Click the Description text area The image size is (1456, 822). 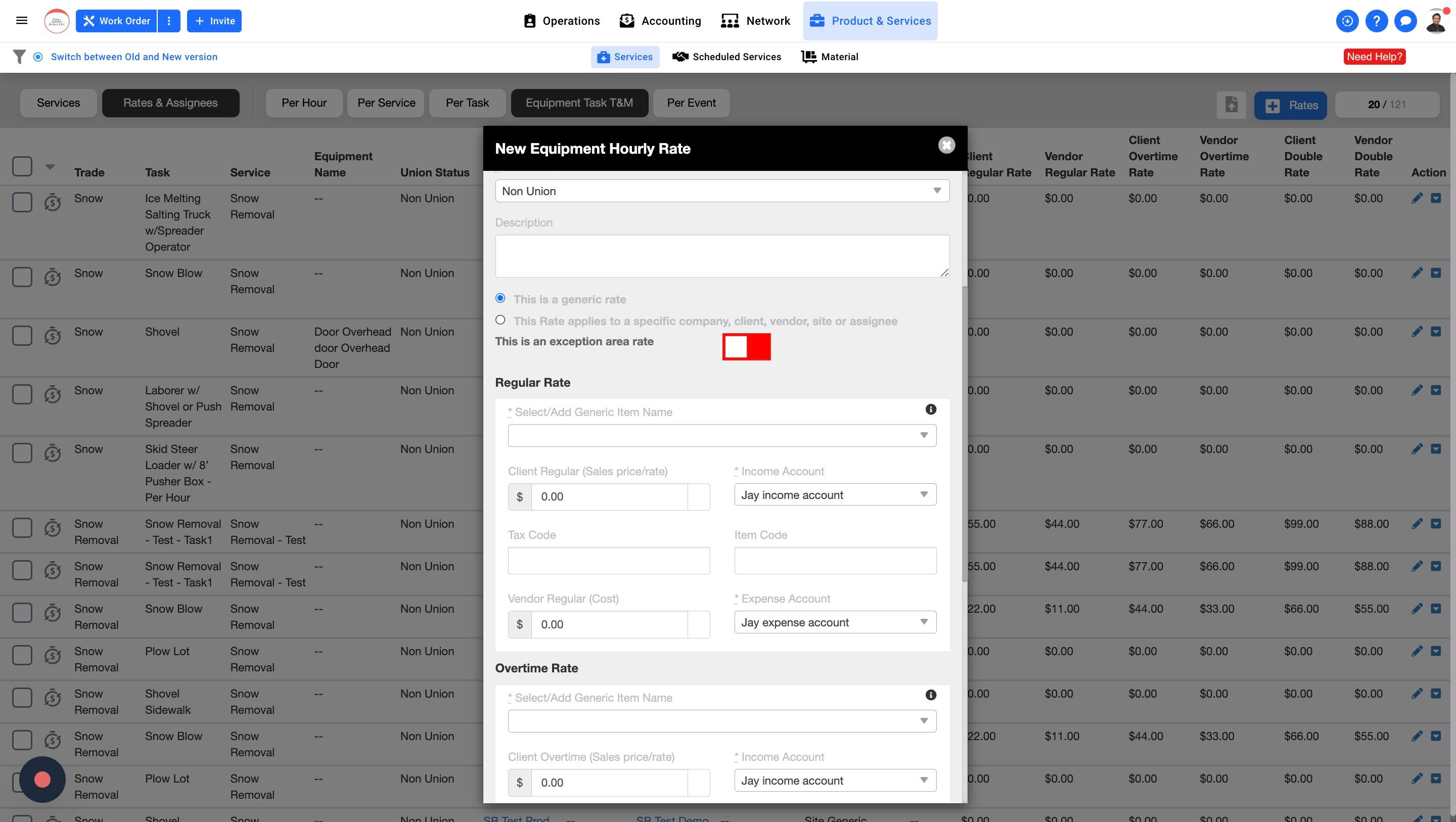coord(722,255)
